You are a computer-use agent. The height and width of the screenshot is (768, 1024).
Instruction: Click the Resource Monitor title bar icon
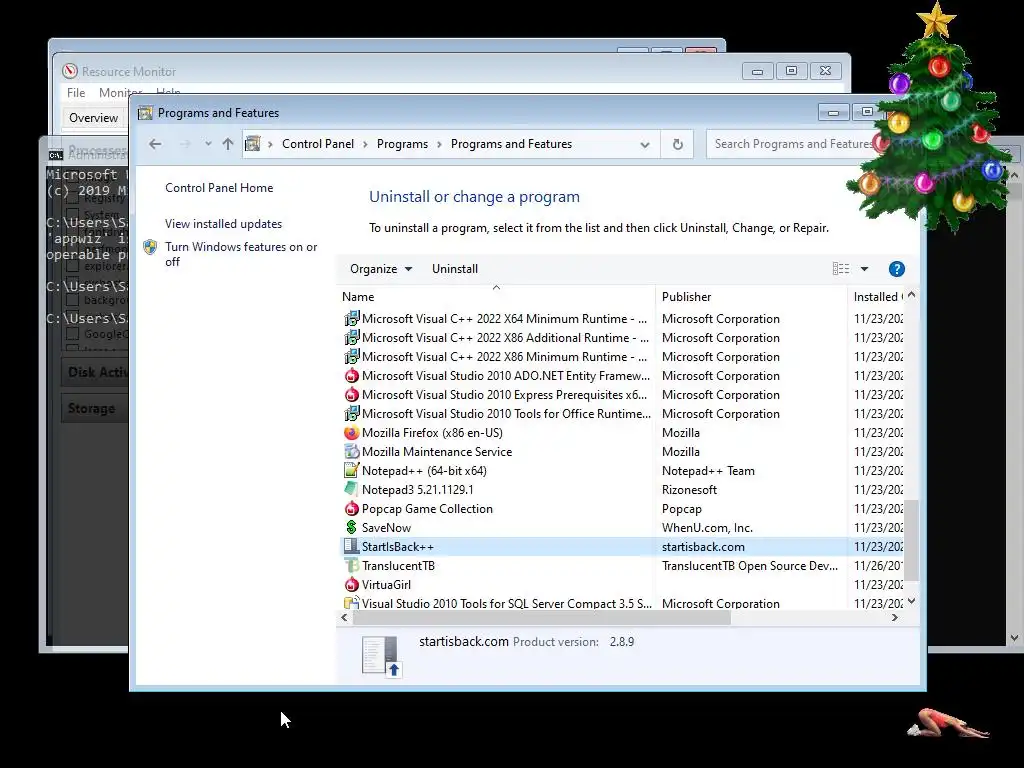[x=69, y=71]
